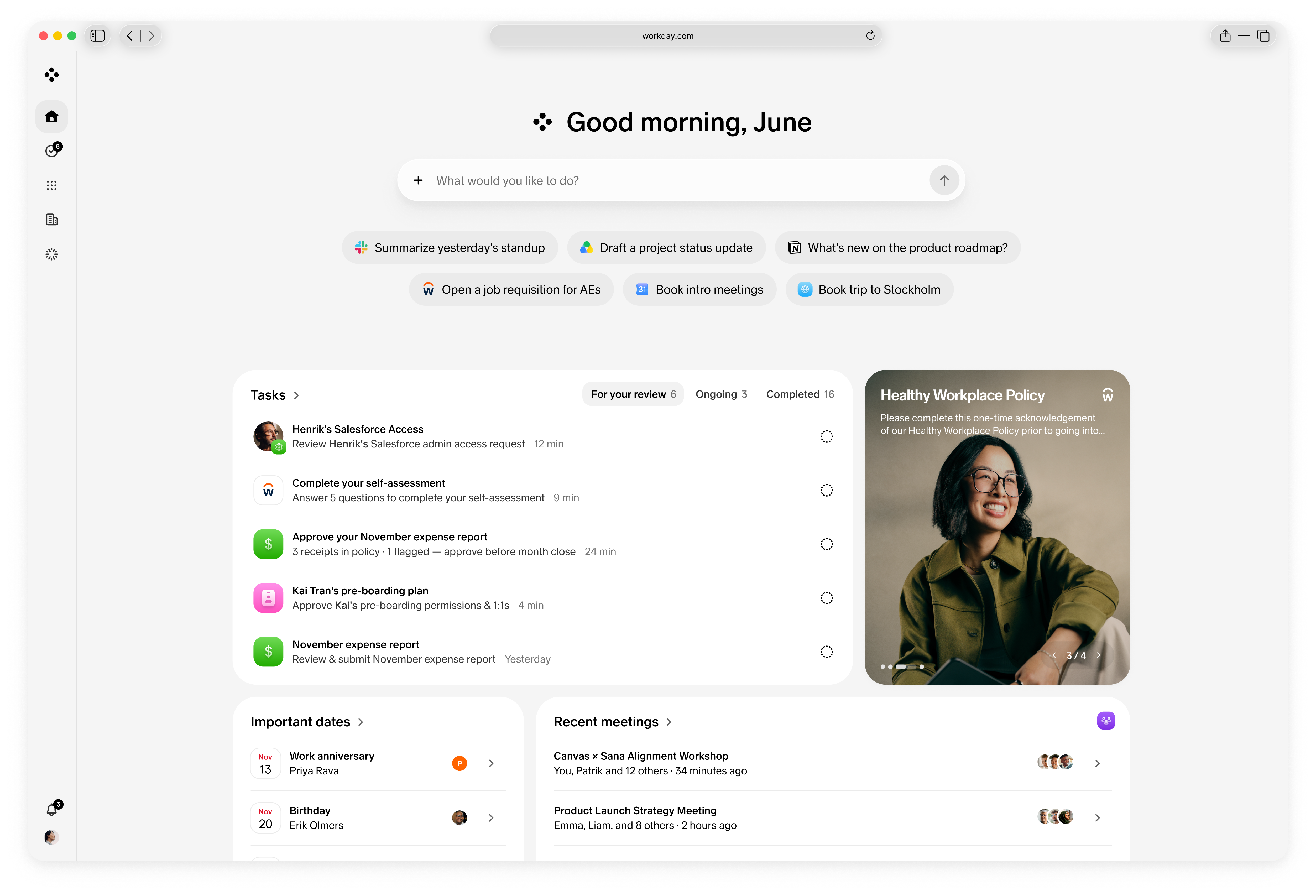Expand the Important dates chevron
This screenshot has width=1316, height=896.
(x=361, y=722)
